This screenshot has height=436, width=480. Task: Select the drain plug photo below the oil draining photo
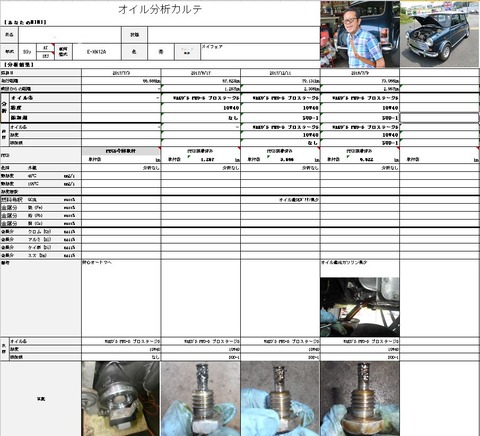coord(360,399)
